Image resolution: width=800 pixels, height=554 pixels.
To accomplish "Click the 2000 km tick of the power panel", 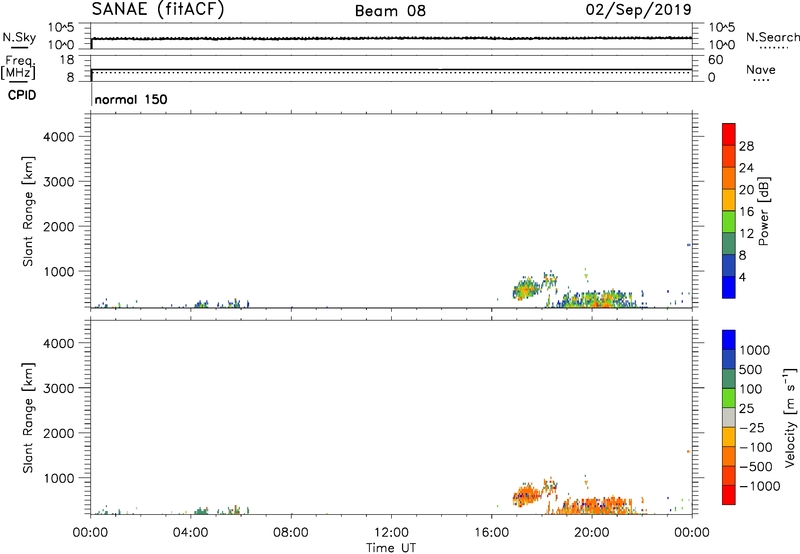I will (x=59, y=226).
